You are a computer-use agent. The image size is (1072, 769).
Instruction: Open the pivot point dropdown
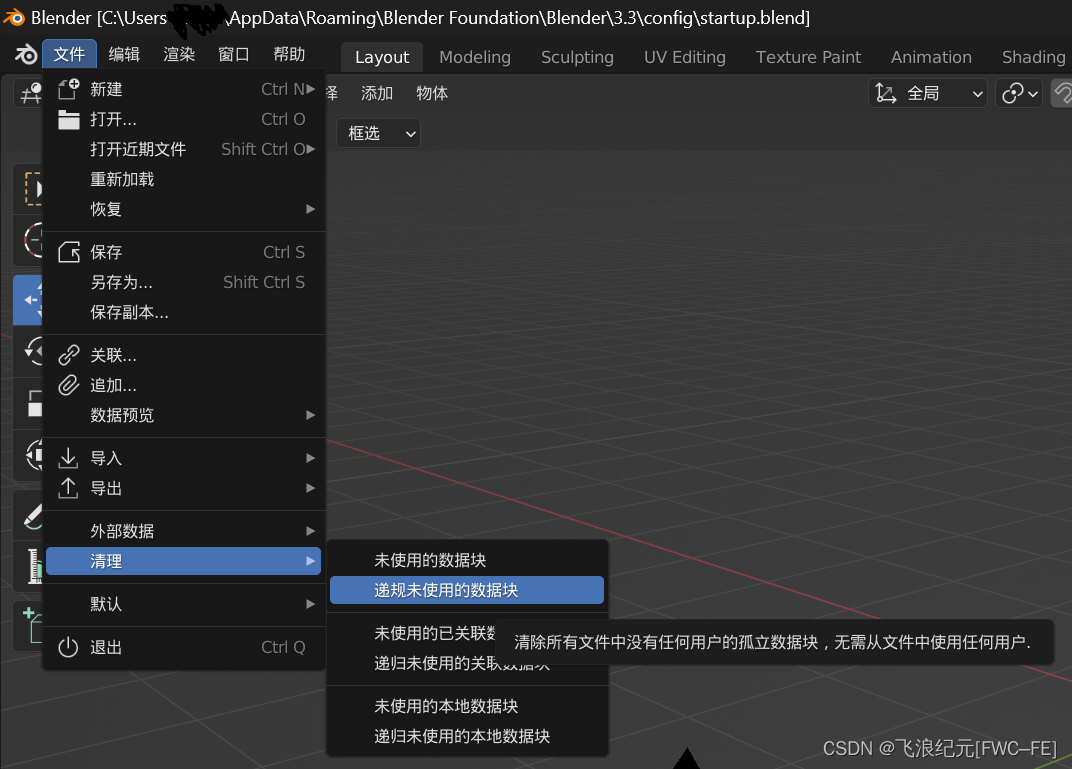pos(1019,93)
